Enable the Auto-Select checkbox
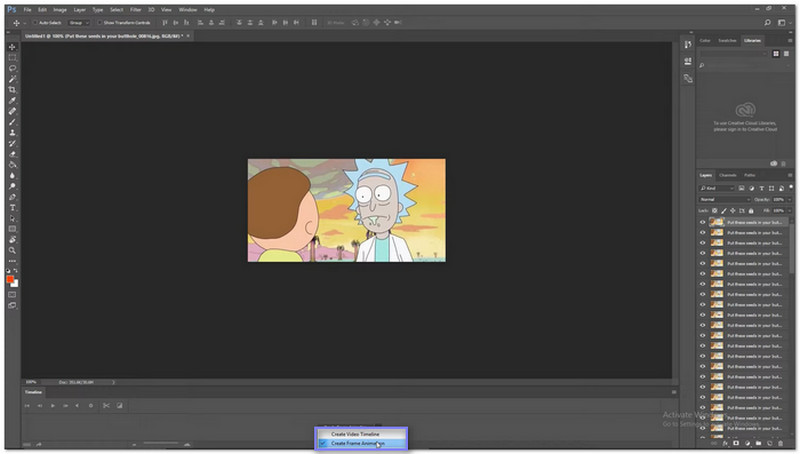This screenshot has height=454, width=800. [35, 22]
